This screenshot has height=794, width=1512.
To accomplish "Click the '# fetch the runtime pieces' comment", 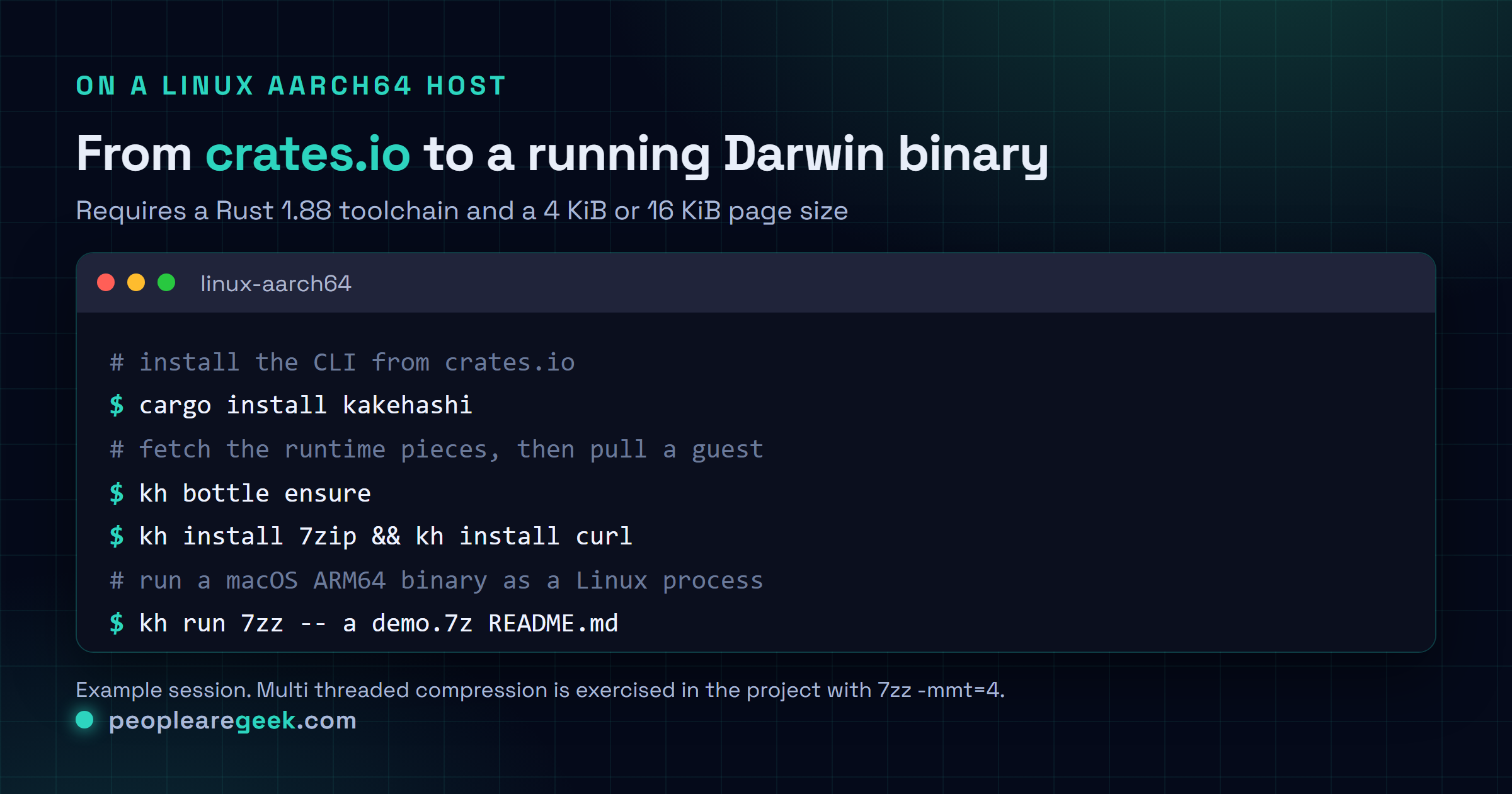I will point(437,449).
